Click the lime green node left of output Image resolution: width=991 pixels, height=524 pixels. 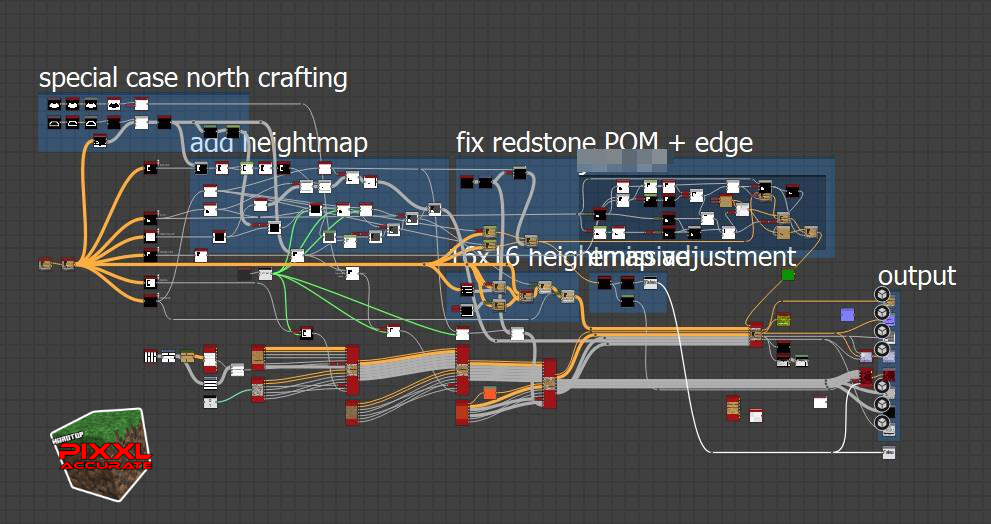[783, 320]
